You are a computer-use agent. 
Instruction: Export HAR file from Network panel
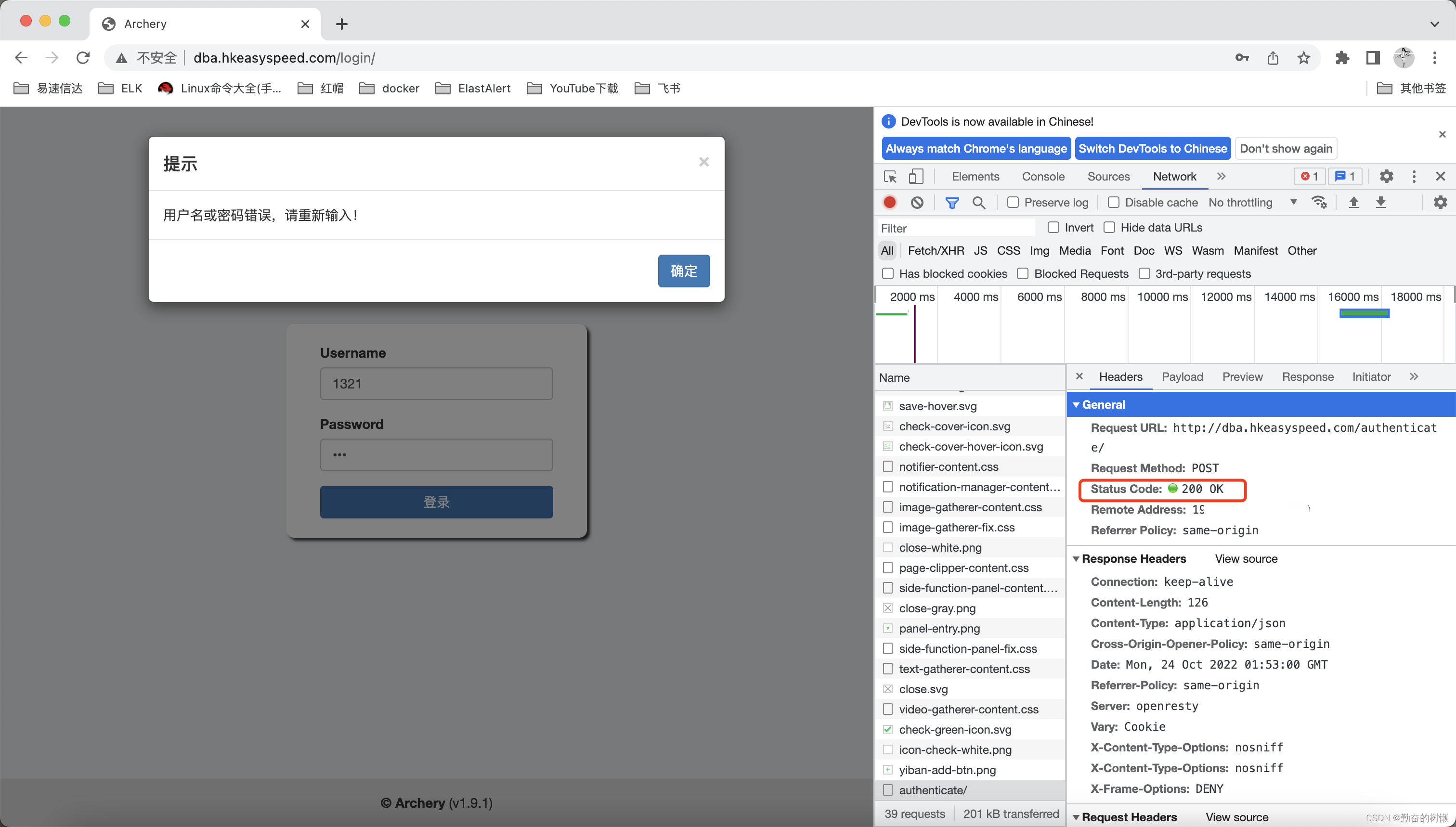(1381, 202)
